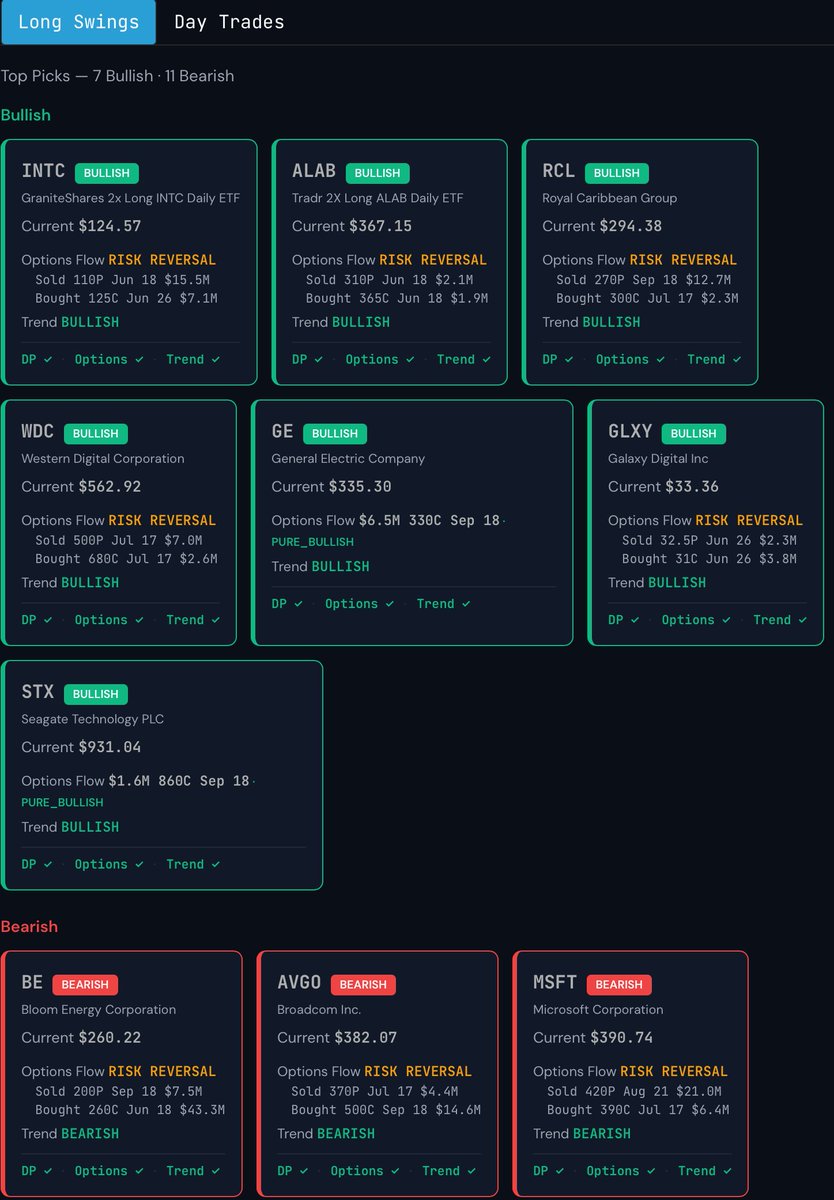Click RISK REVERSAL label on AVGO card
The width and height of the screenshot is (834, 1200).
pyautogui.click(x=418, y=1072)
